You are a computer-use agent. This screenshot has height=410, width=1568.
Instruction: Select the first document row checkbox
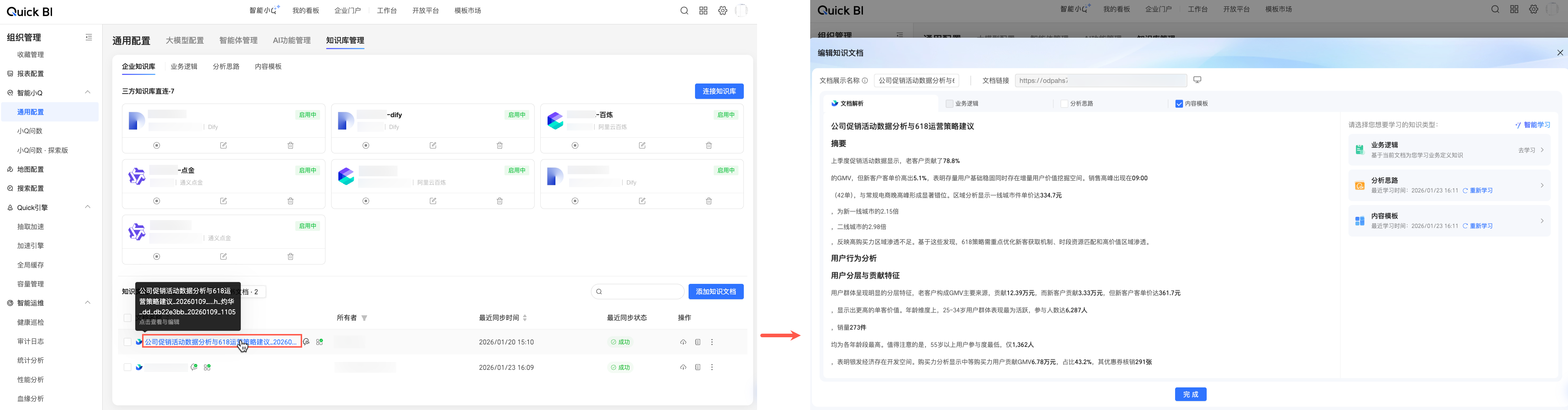(127, 343)
